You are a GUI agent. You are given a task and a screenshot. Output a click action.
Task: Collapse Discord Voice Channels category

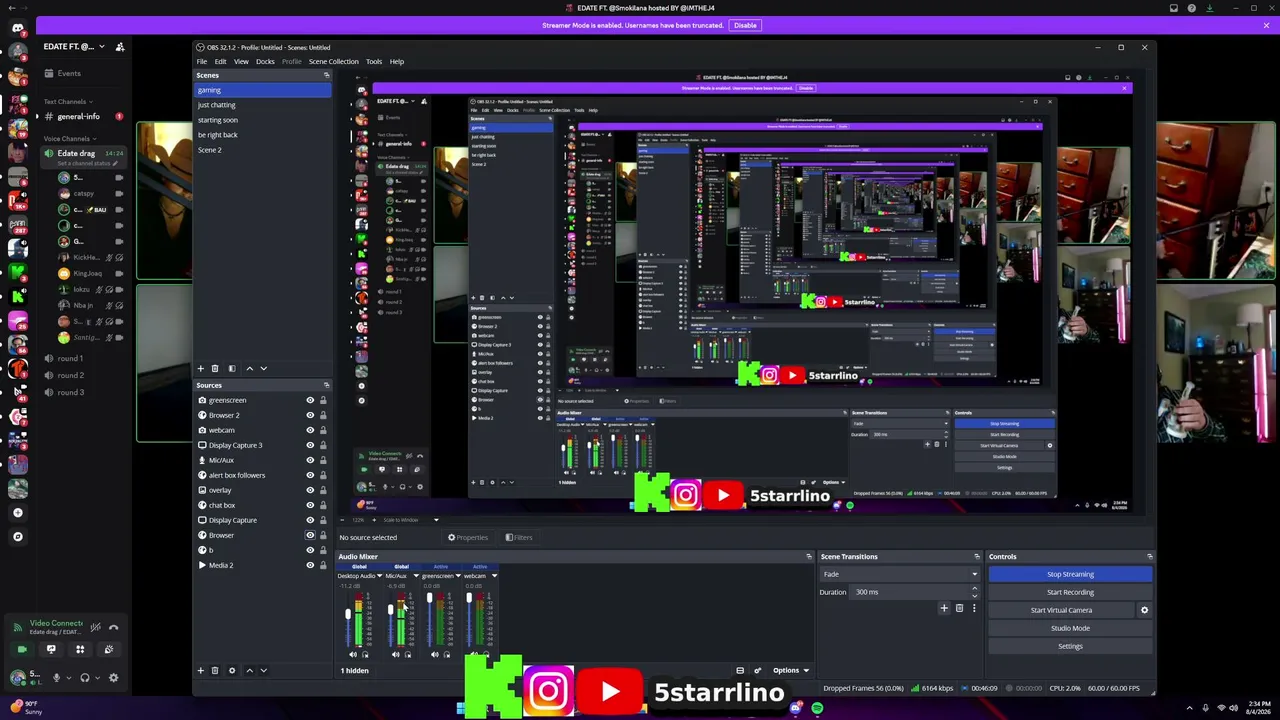[70, 139]
